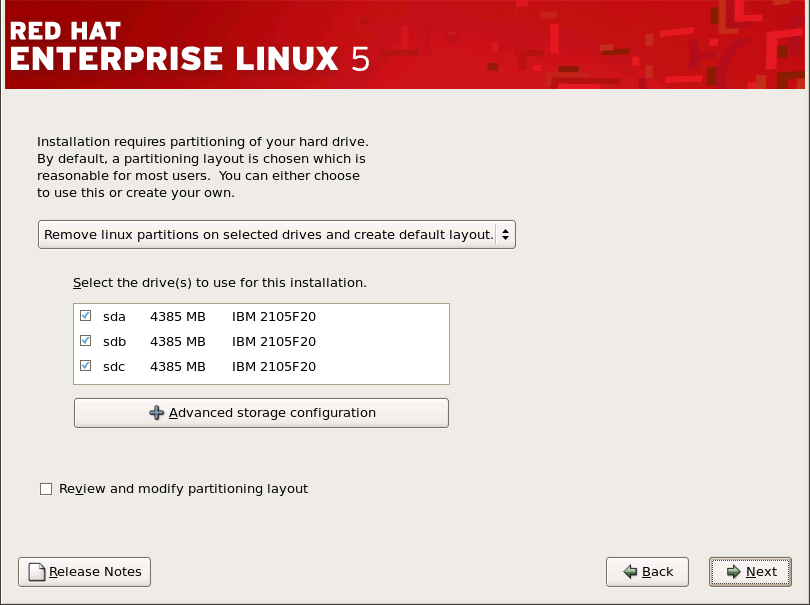810x605 pixels.
Task: Open the Release Notes
Action: coord(84,571)
